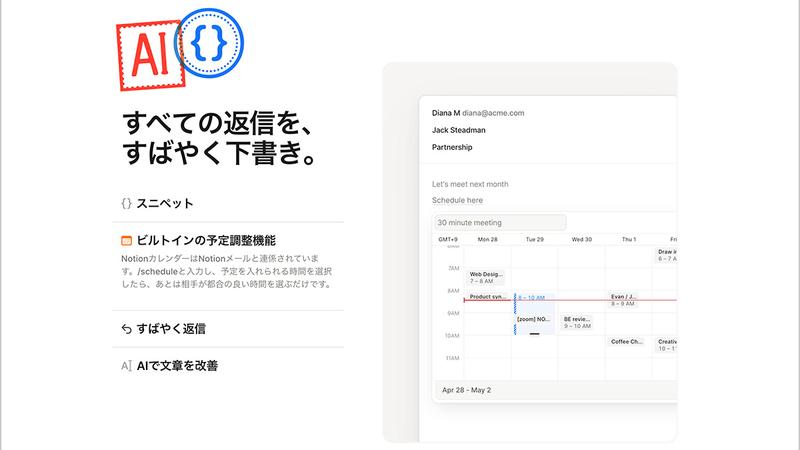The image size is (800, 450).
Task: Click the Wed 30 column header
Action: click(582, 239)
